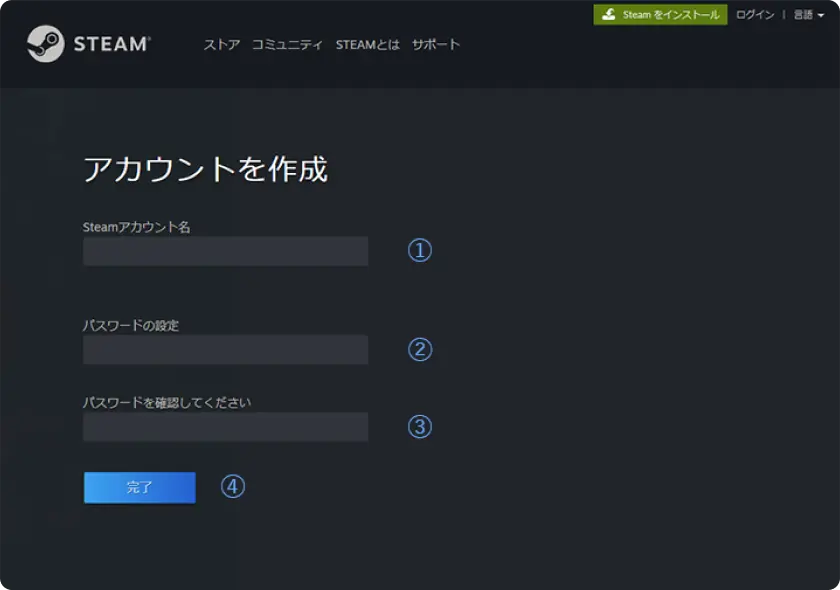Open the ストア menu
Image resolution: width=840 pixels, height=590 pixels.
point(222,44)
